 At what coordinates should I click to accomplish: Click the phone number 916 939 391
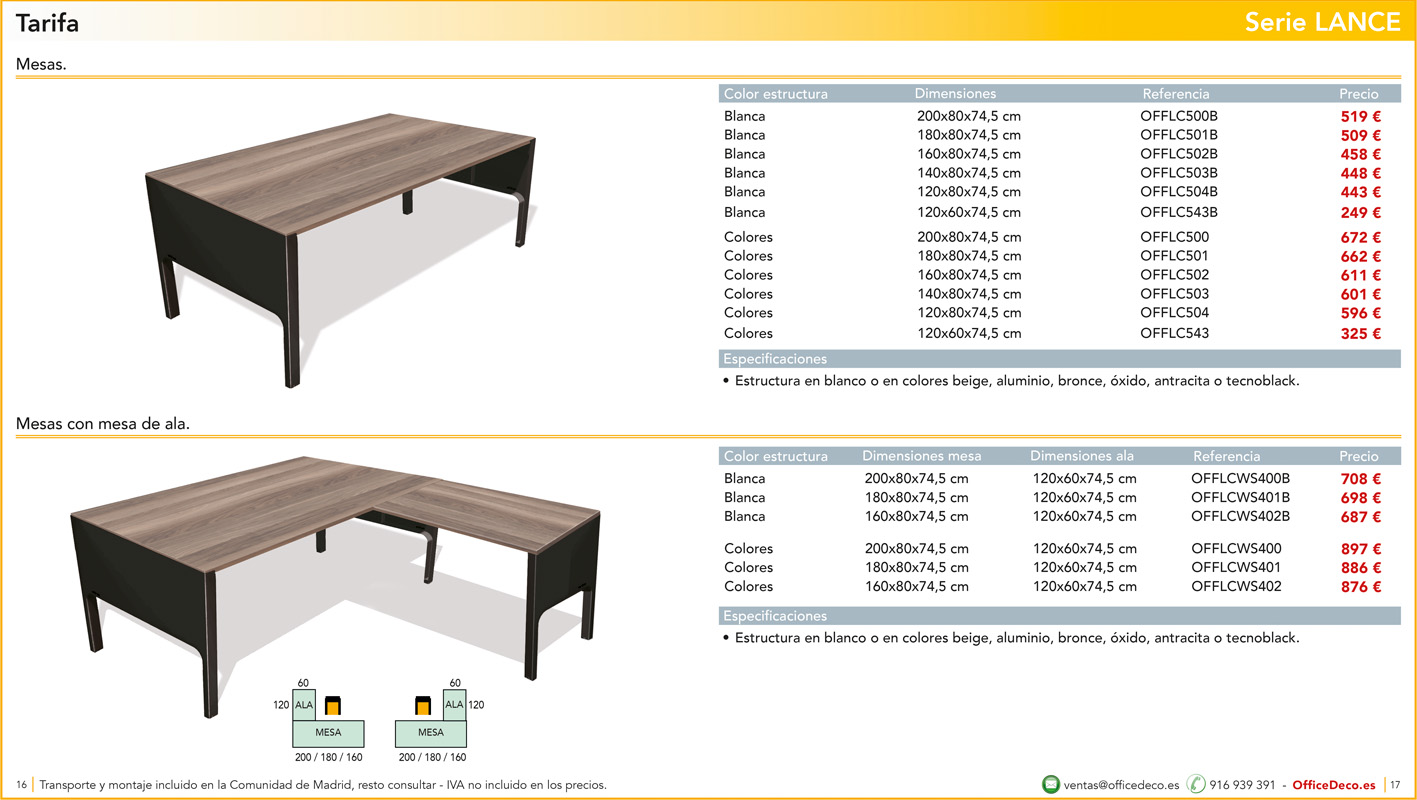(x=1242, y=785)
